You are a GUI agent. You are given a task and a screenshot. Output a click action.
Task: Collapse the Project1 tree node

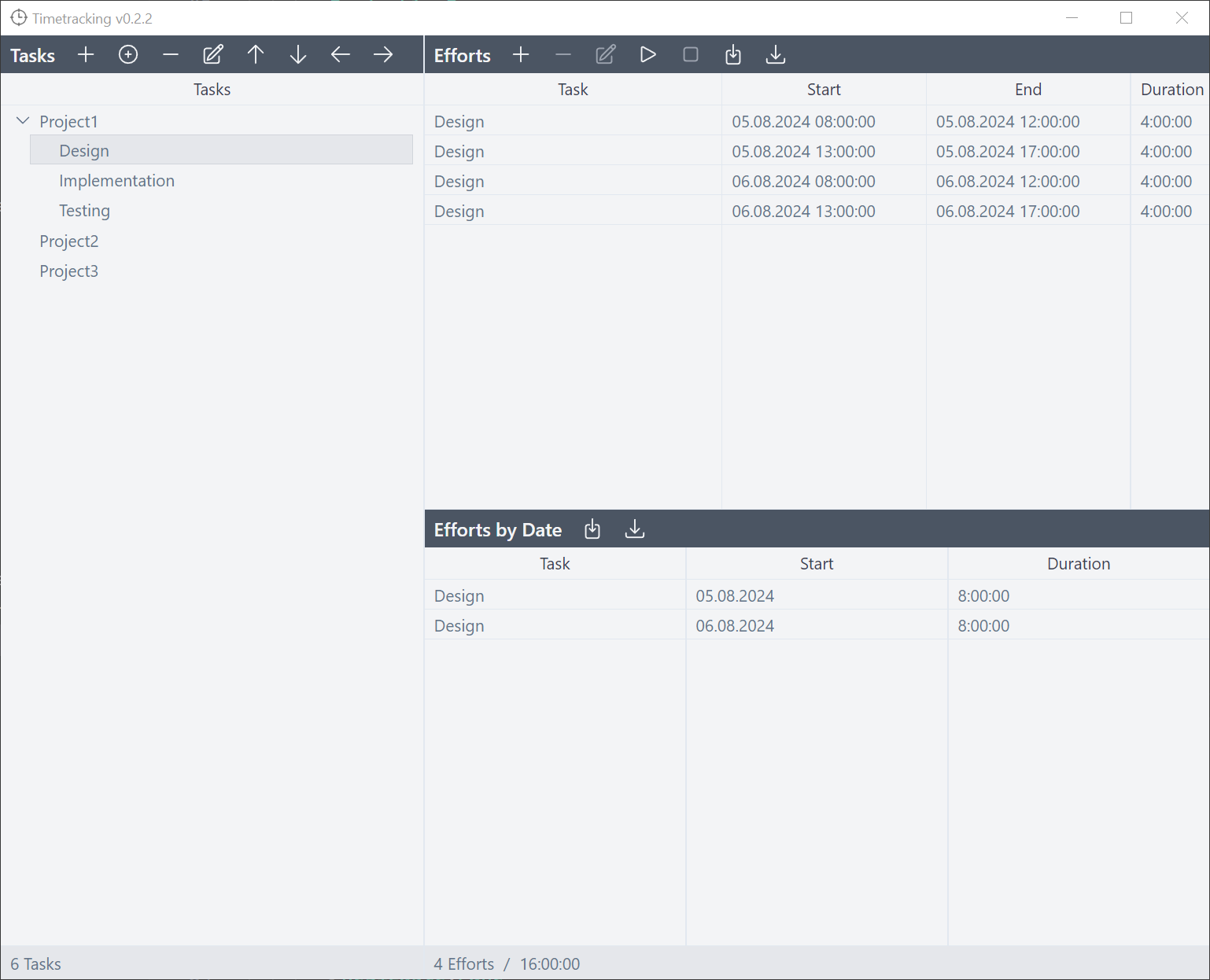(23, 121)
